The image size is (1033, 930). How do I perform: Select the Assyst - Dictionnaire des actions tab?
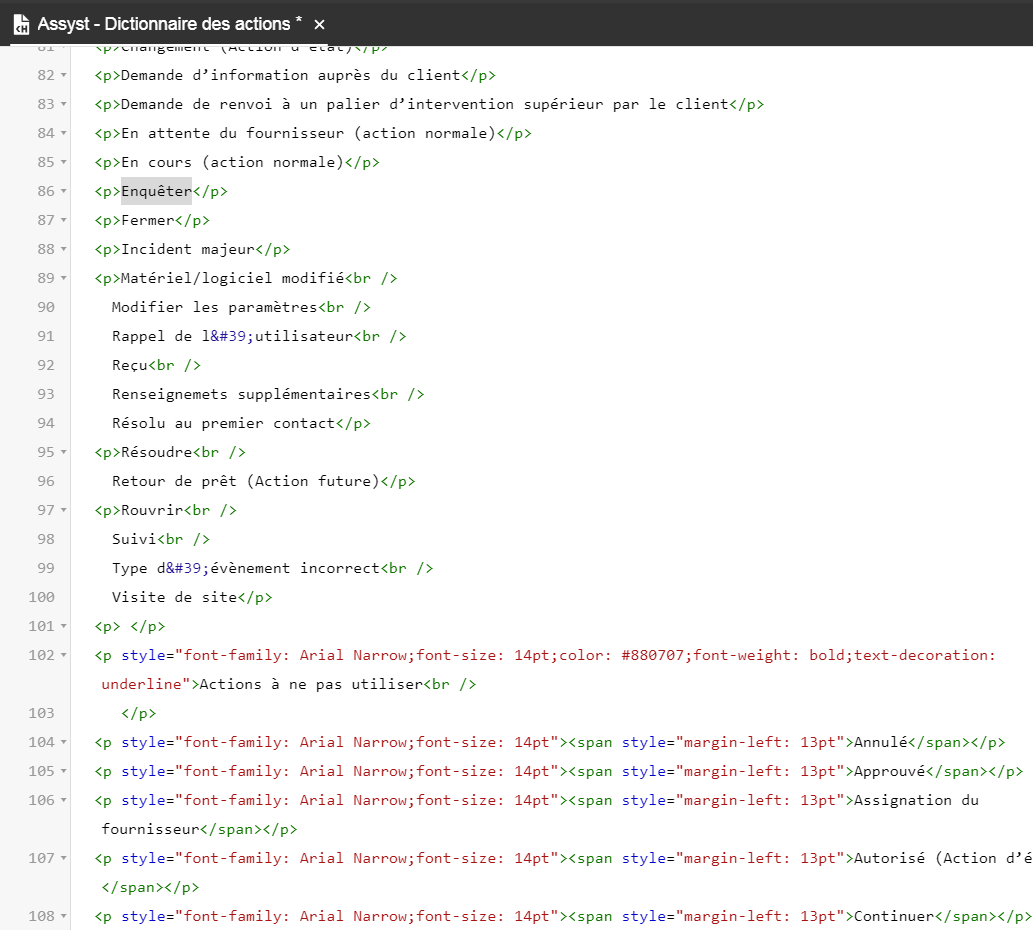tap(169, 24)
